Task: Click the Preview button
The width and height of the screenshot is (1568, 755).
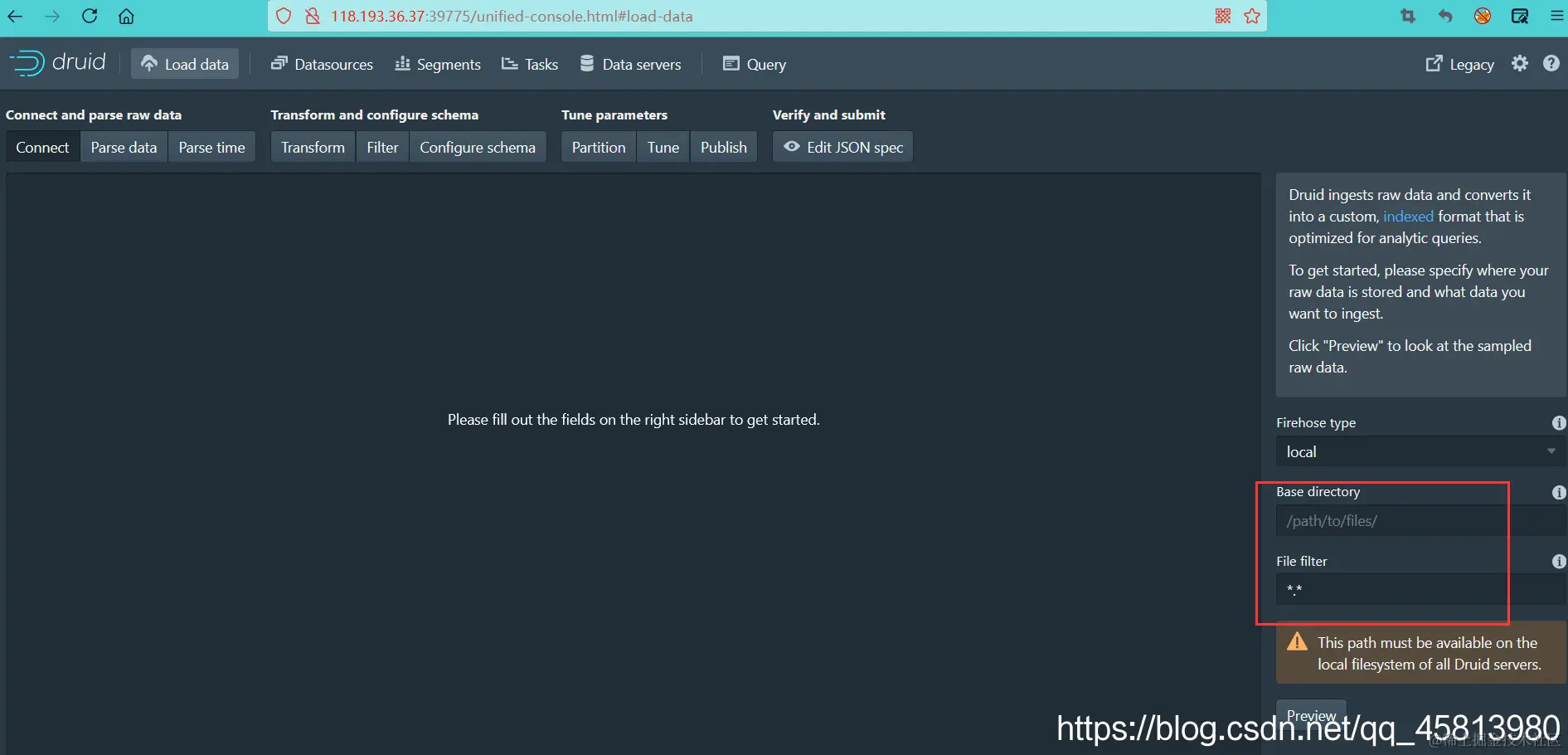Action: (x=1311, y=715)
